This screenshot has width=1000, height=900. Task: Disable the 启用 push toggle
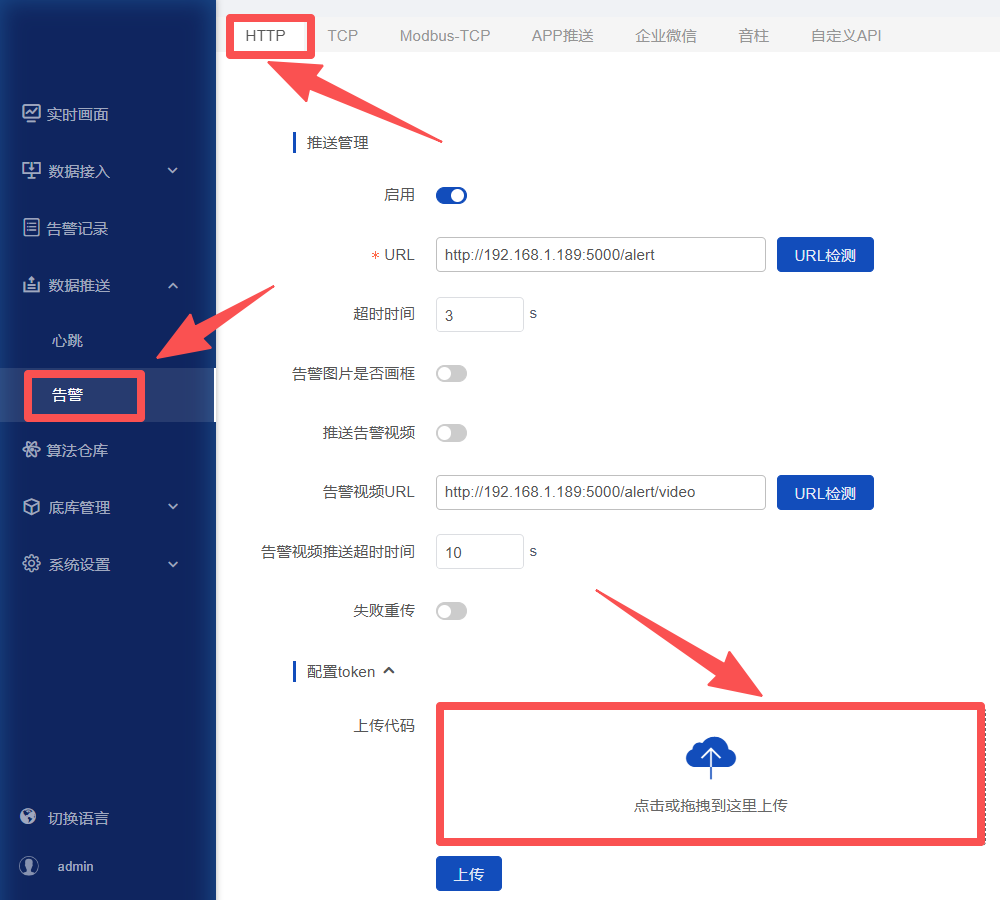tap(451, 195)
